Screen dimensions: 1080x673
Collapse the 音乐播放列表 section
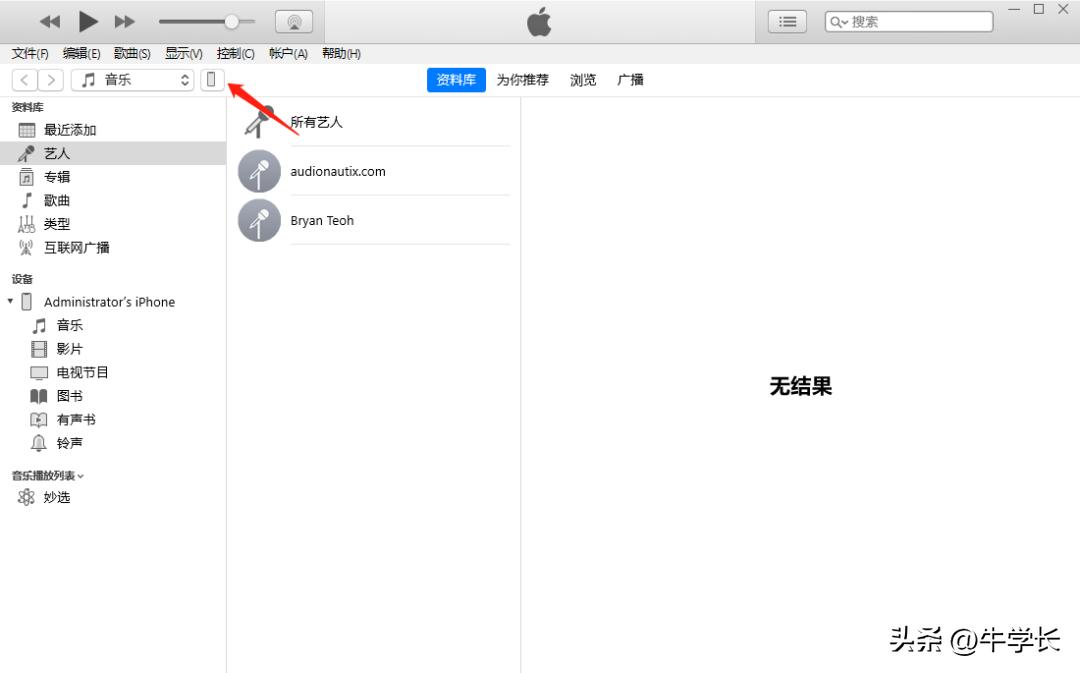[82, 475]
